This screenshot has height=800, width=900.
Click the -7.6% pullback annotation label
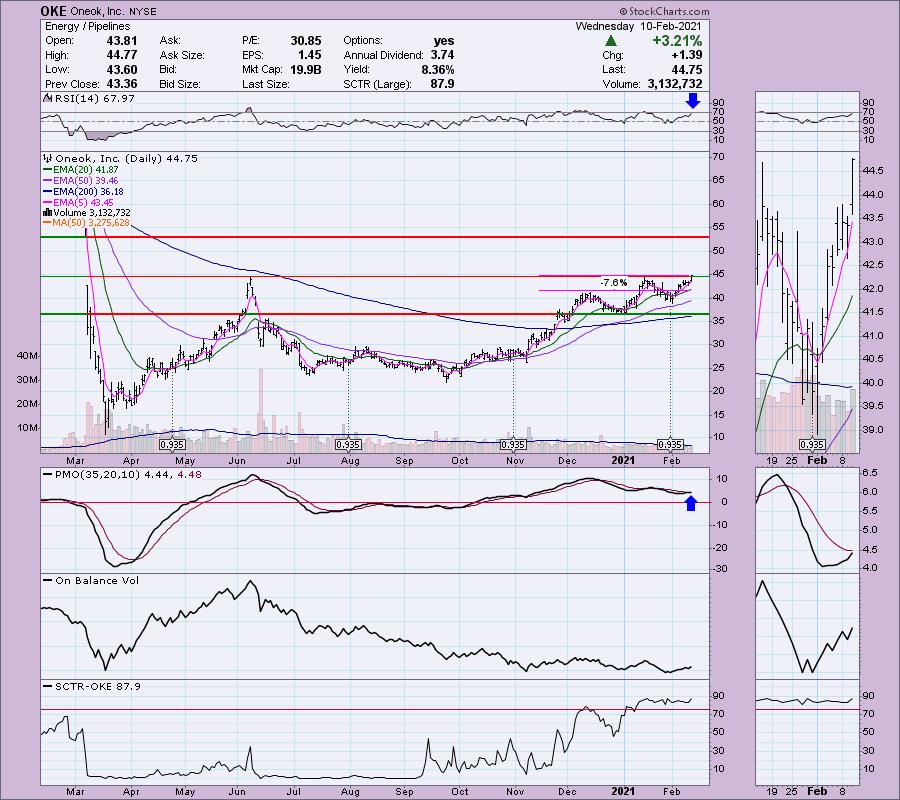[x=614, y=282]
